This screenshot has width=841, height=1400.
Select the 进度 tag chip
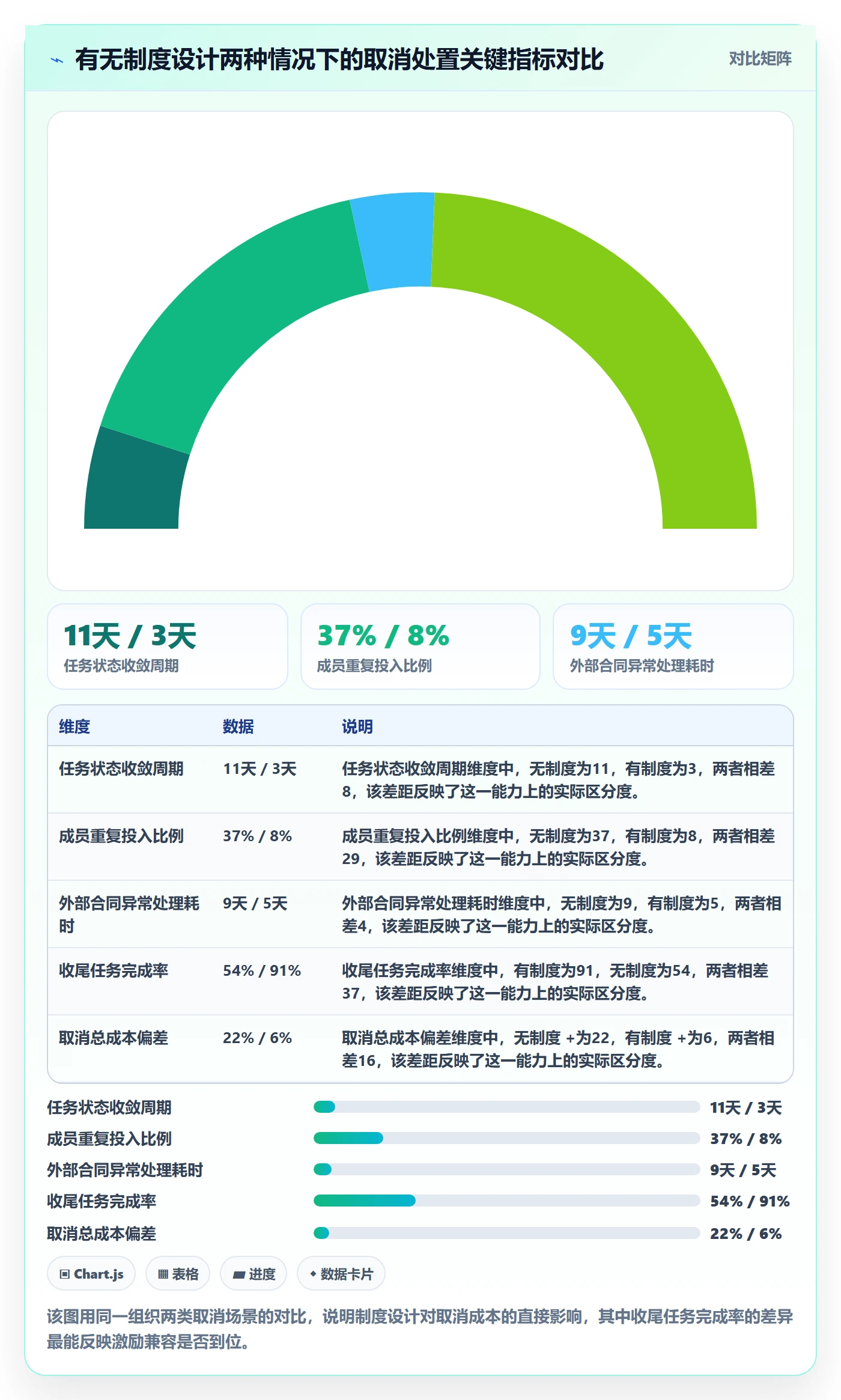point(254,1274)
